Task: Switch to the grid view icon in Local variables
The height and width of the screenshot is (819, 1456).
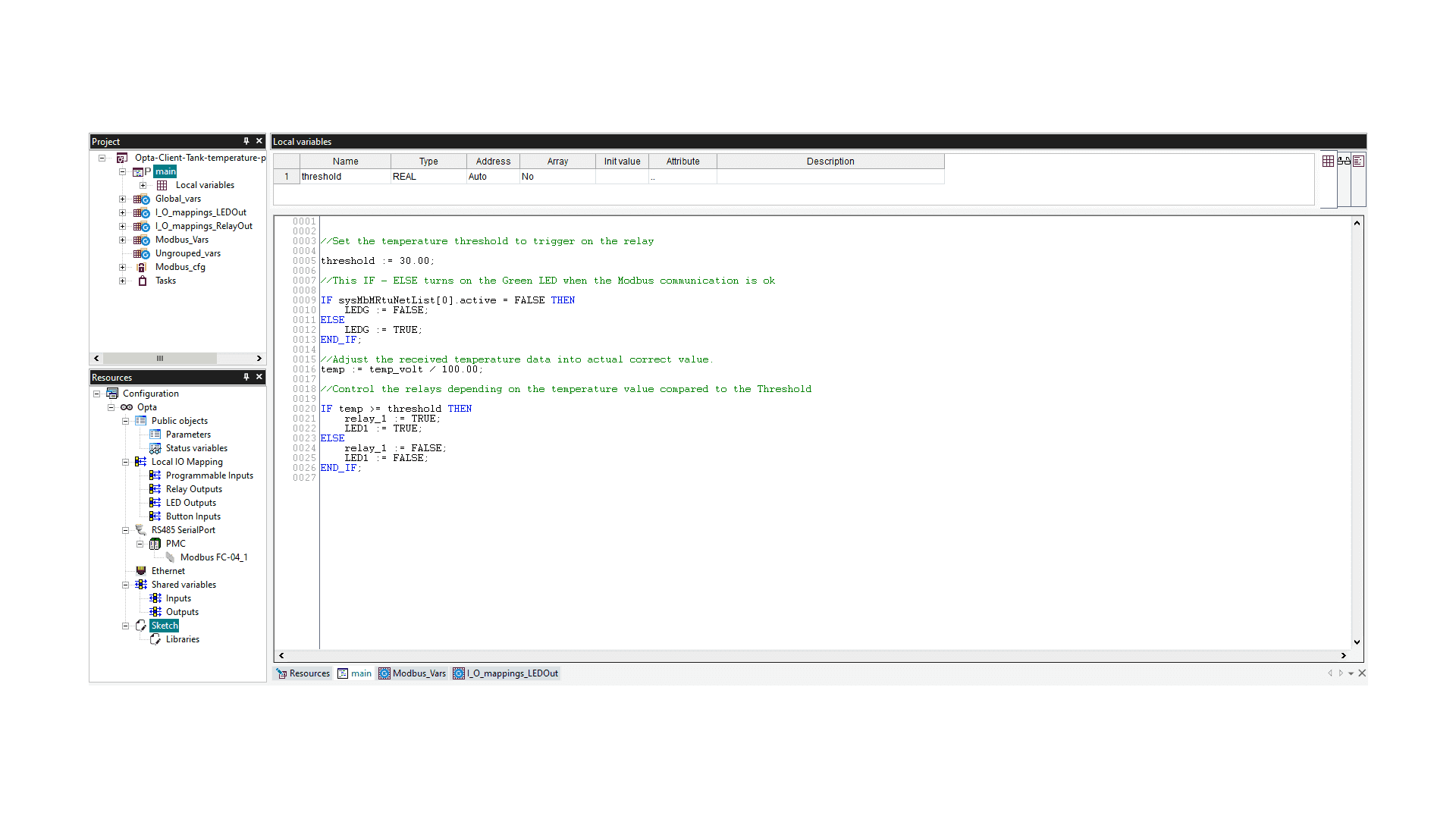Action: click(1328, 161)
